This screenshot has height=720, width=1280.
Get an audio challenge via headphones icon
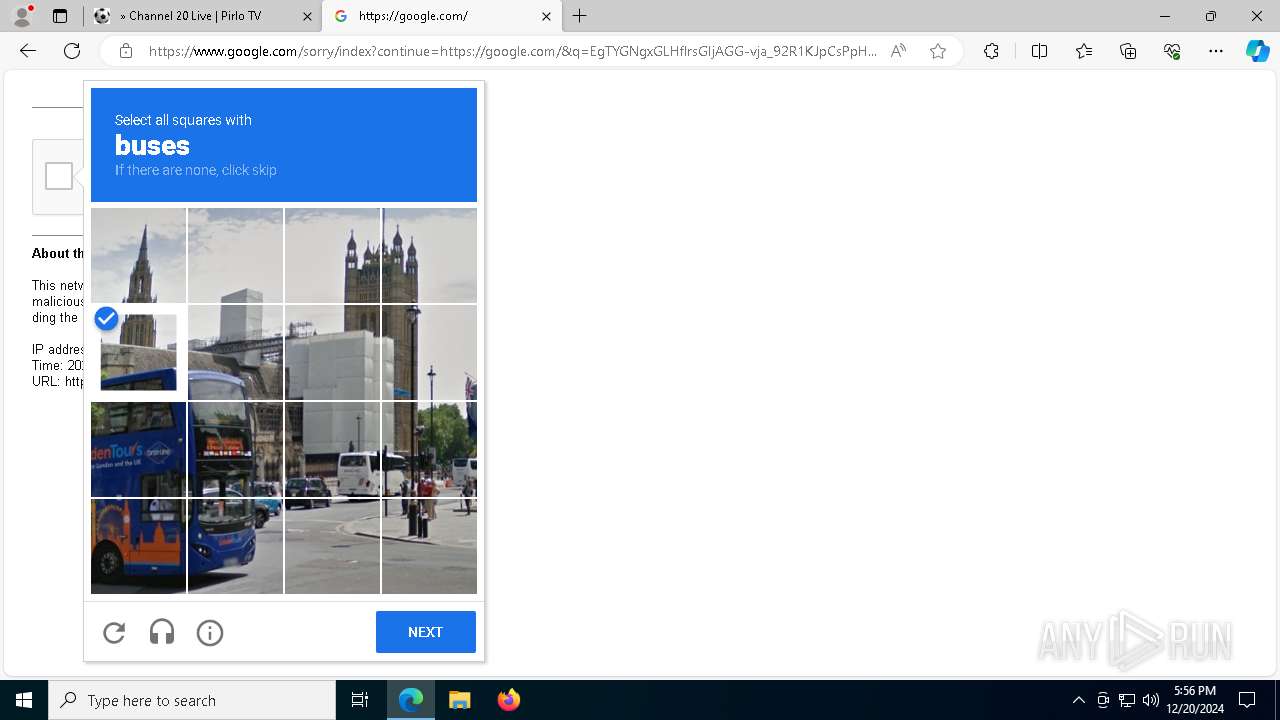[162, 633]
